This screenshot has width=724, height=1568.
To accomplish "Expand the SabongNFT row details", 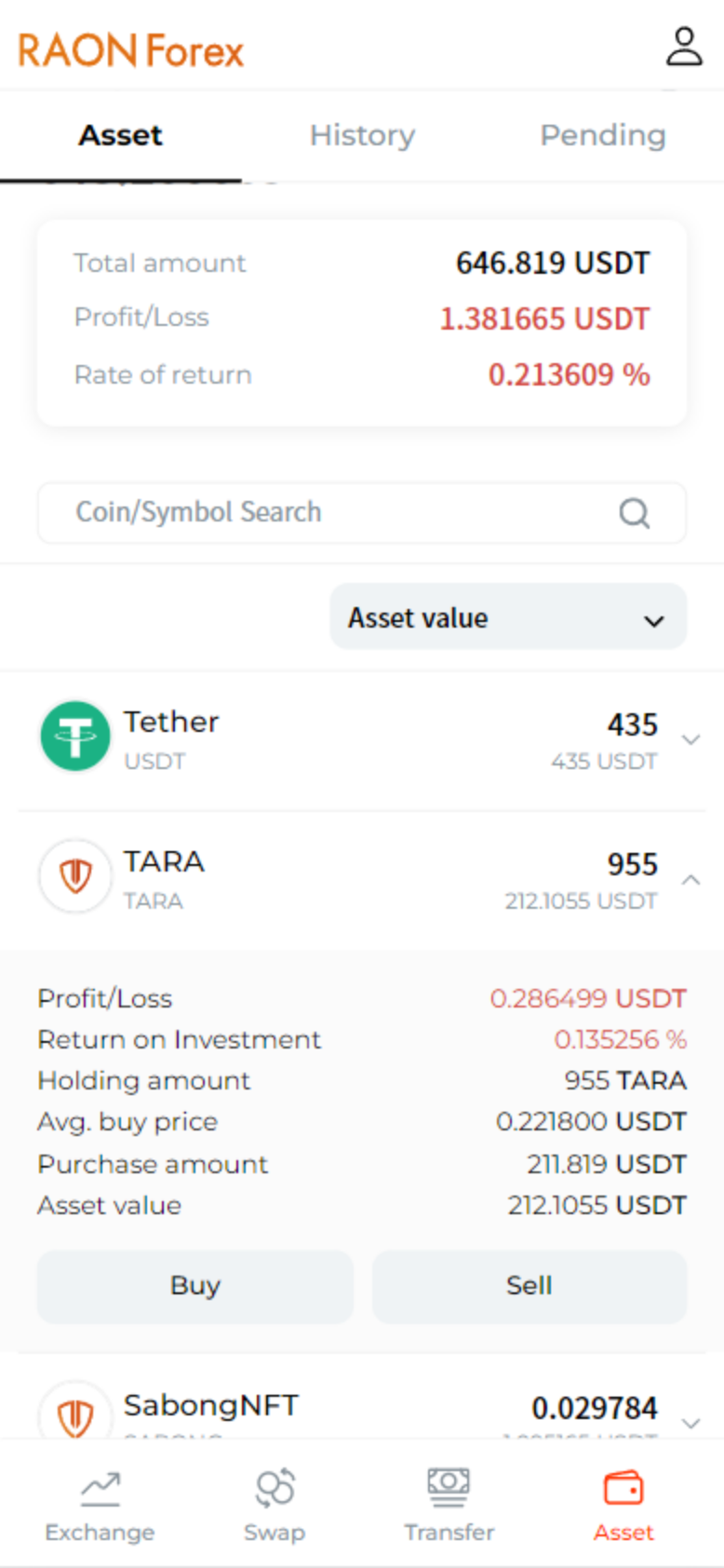I will click(690, 1423).
